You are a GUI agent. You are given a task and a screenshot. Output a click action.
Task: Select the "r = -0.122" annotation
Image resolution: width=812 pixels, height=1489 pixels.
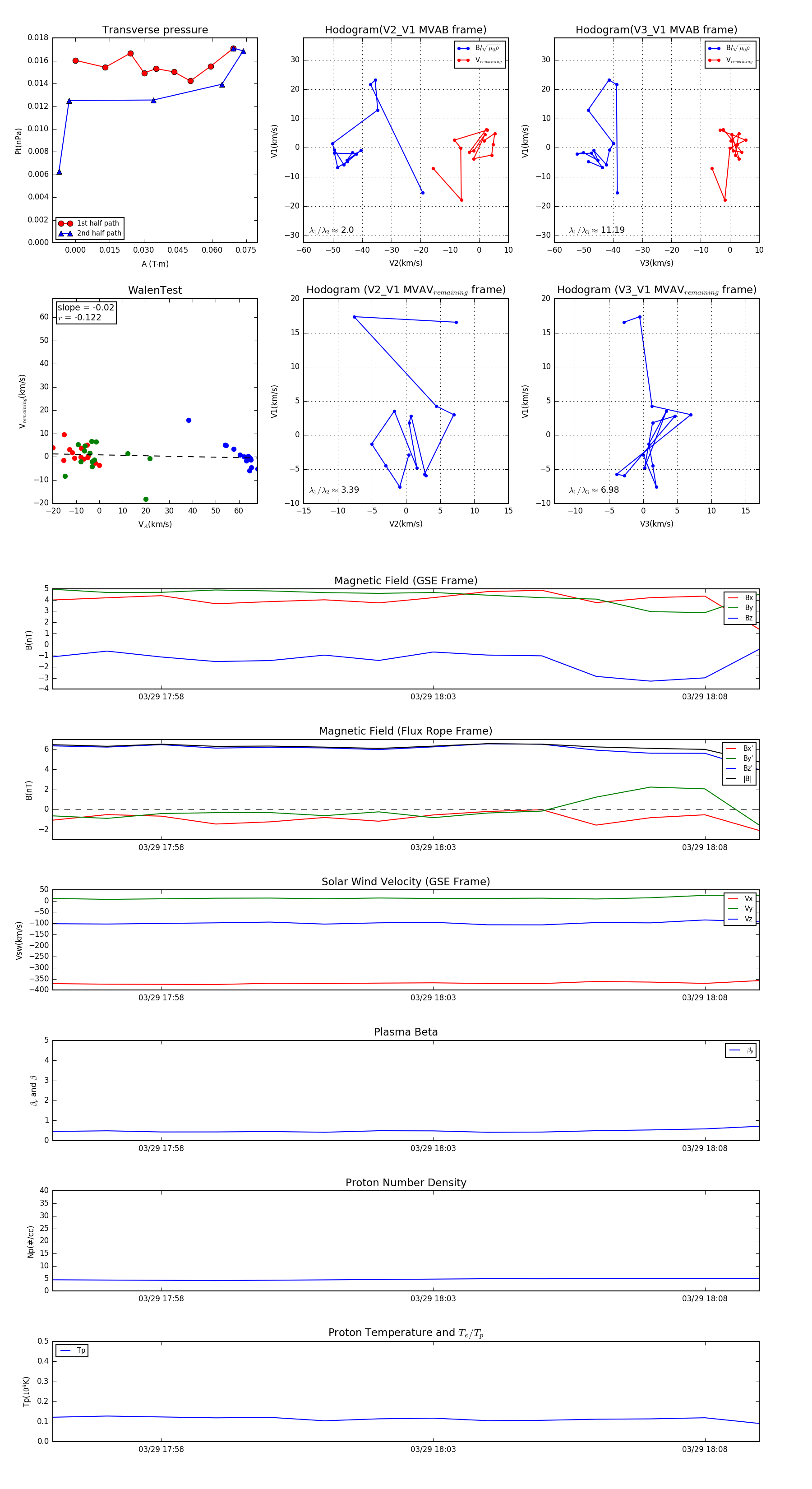tap(80, 317)
